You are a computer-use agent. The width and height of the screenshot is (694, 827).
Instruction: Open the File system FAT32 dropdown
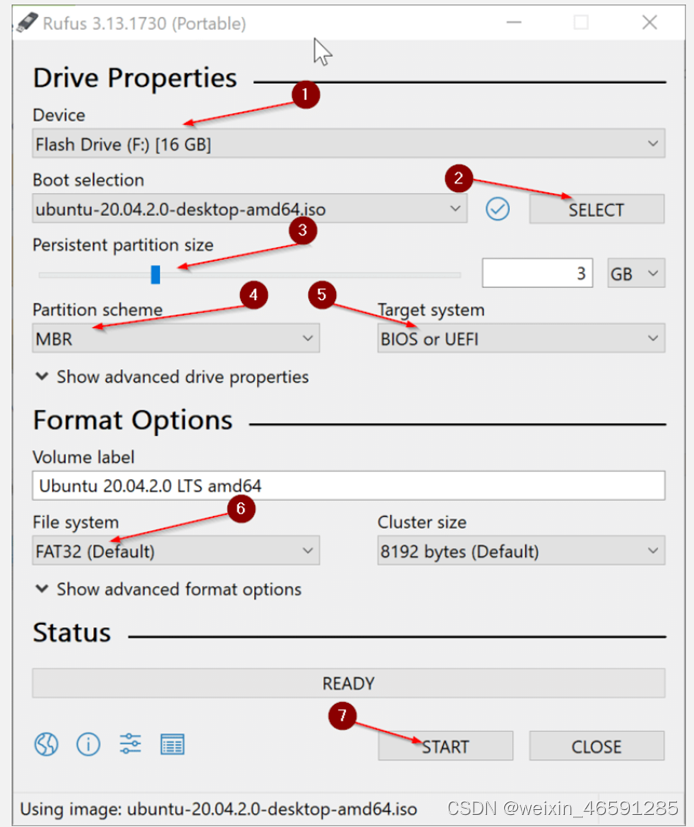pyautogui.click(x=176, y=551)
